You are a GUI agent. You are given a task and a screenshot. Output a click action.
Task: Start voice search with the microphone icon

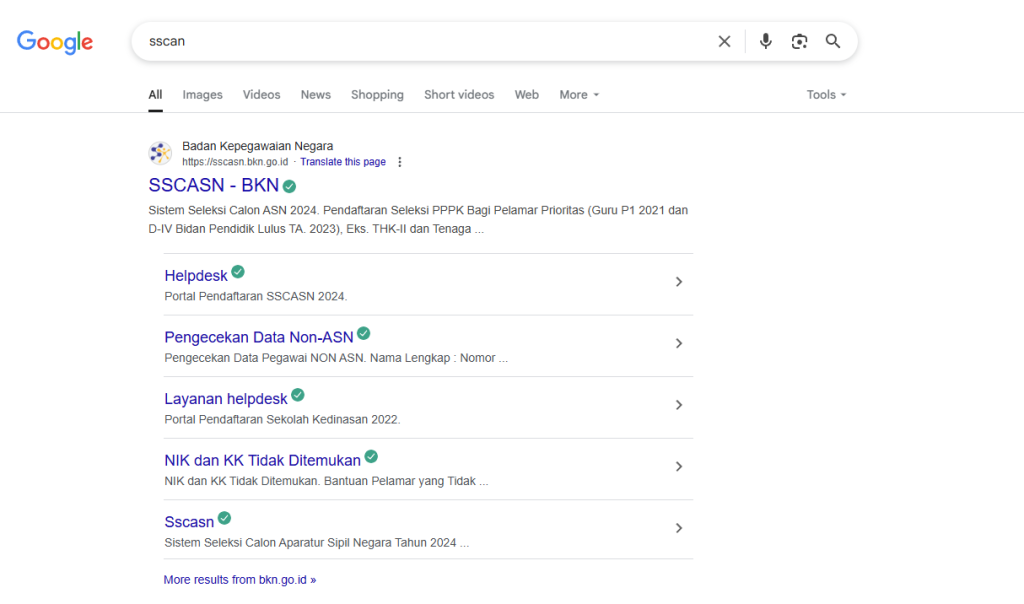click(x=765, y=41)
